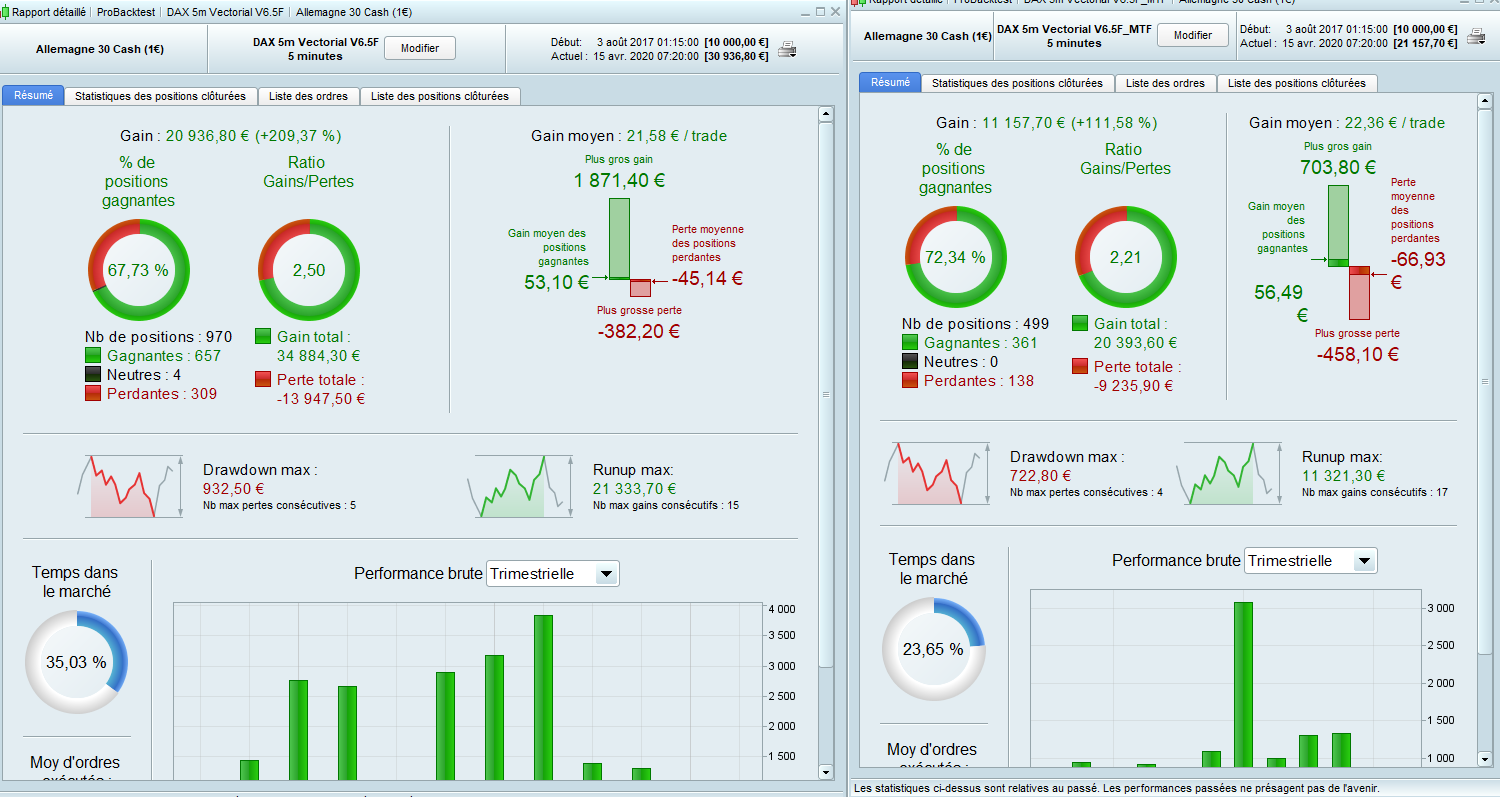Open Liste des ordres tab in the left window
The image size is (1500, 797).
click(x=309, y=96)
